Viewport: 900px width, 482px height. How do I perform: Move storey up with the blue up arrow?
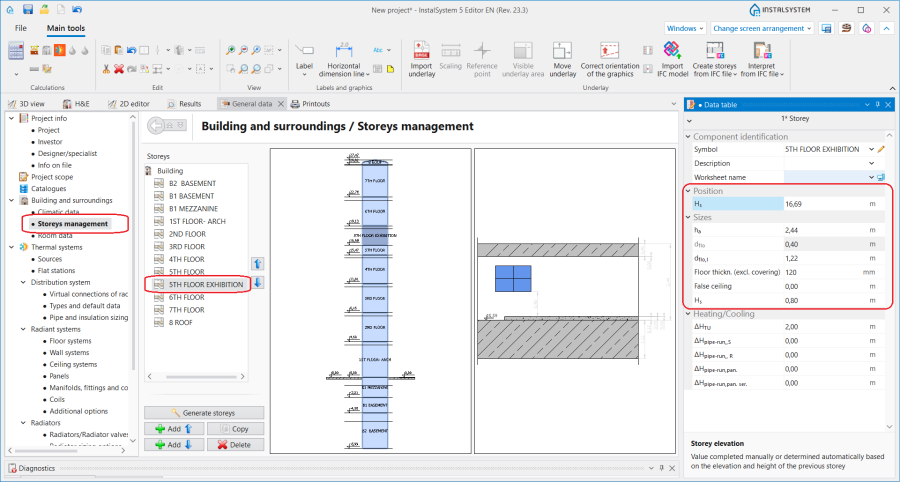(x=258, y=264)
